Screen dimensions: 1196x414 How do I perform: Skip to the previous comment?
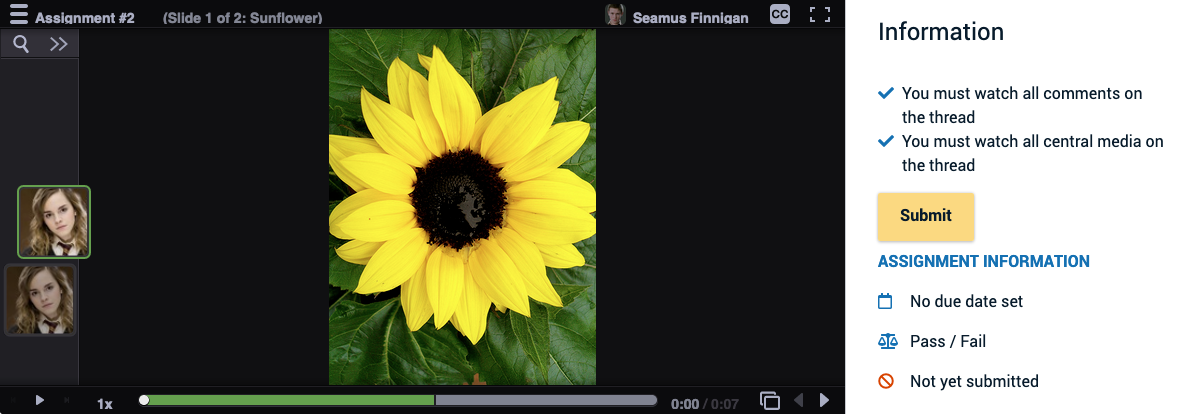pyautogui.click(x=13, y=400)
